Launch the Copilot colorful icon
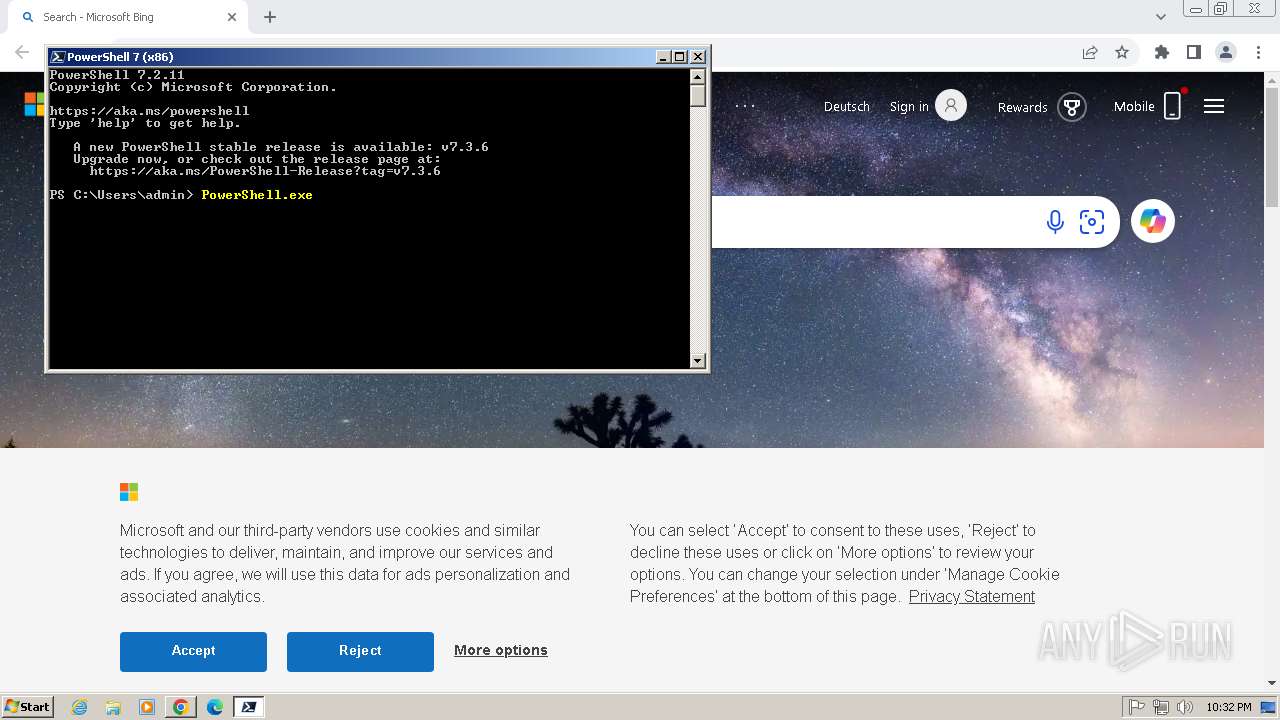 point(1153,221)
